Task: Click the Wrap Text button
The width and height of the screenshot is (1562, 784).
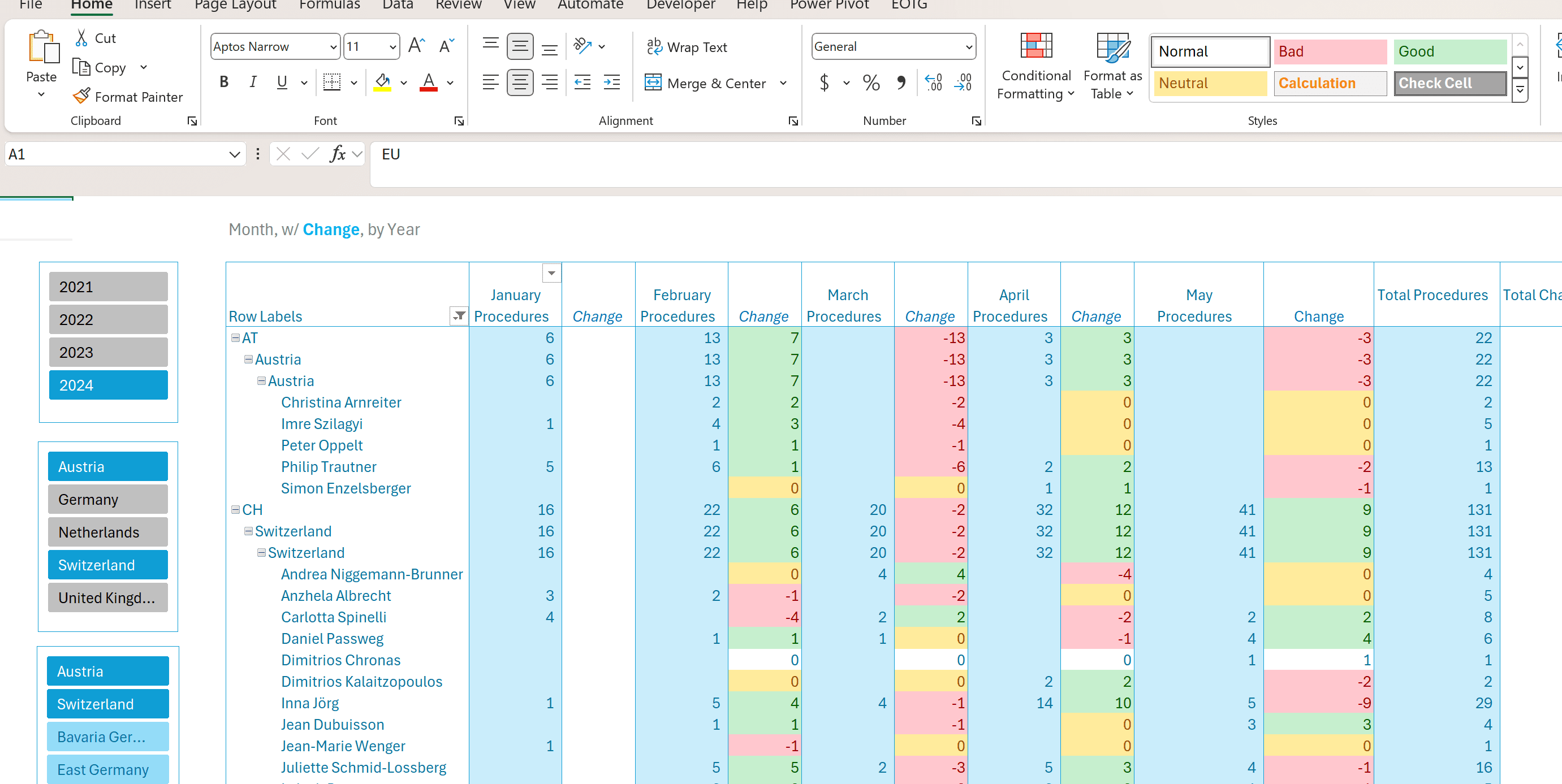Action: point(687,47)
